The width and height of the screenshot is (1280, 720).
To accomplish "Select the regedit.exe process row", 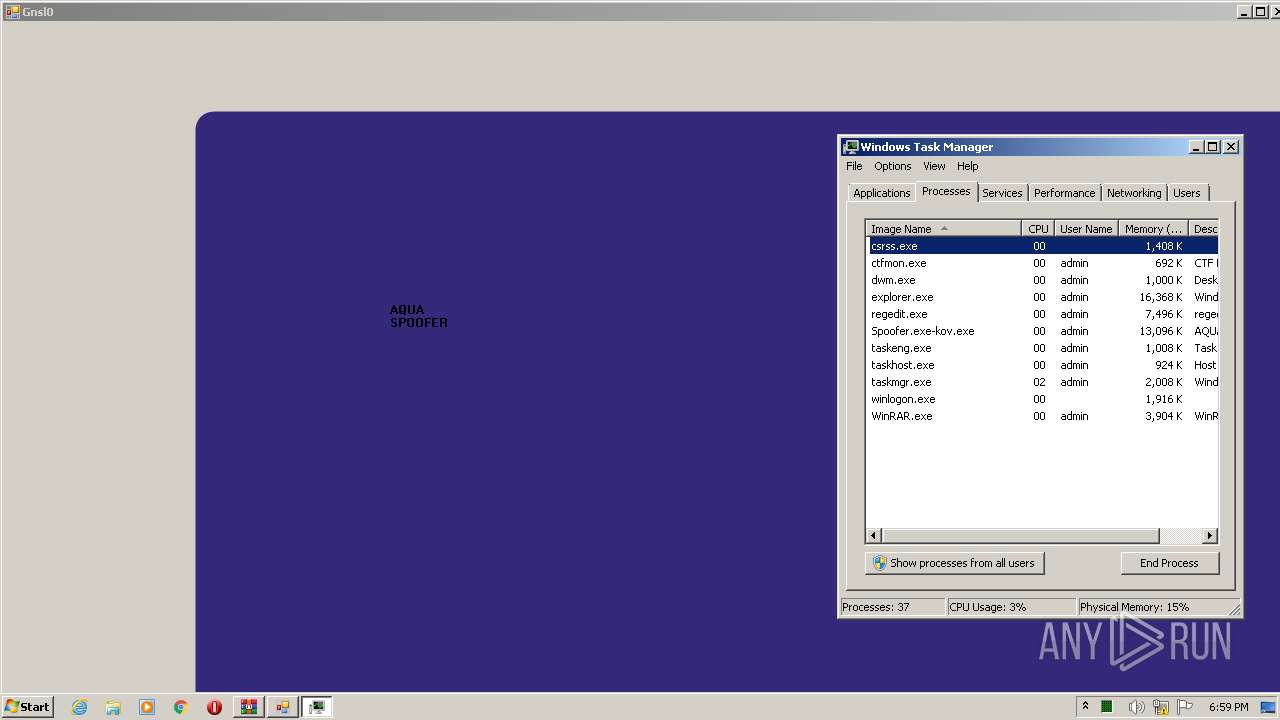I will pyautogui.click(x=1042, y=314).
